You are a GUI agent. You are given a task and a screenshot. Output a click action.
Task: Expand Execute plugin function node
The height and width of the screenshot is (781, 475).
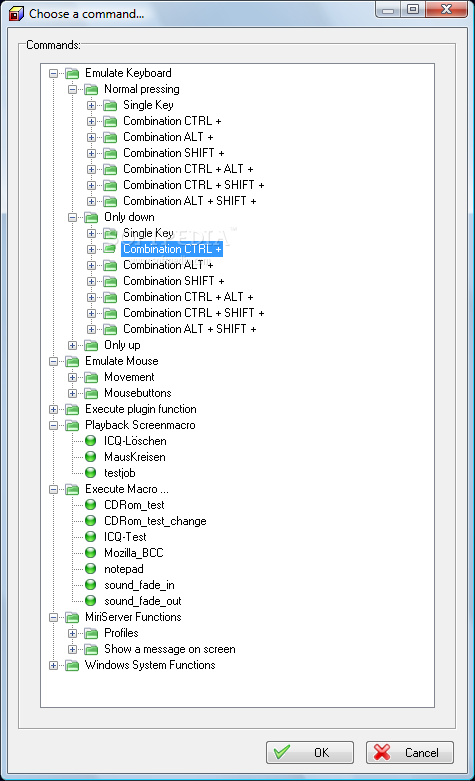pyautogui.click(x=53, y=409)
